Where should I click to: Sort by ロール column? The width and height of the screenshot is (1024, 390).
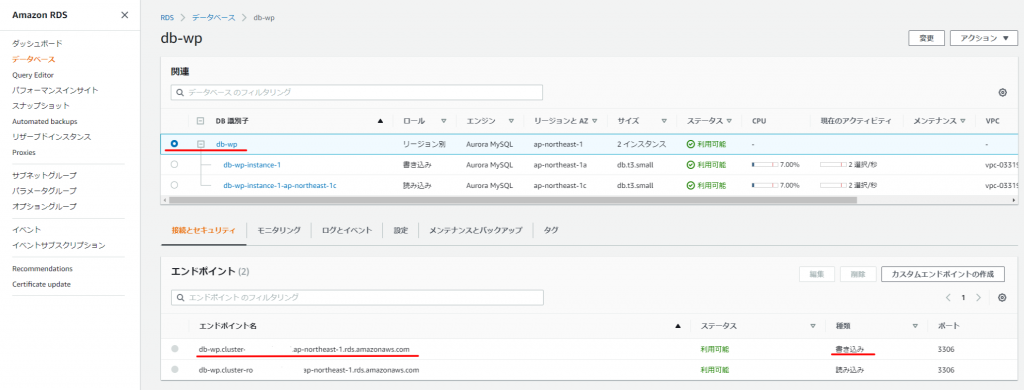(443, 121)
